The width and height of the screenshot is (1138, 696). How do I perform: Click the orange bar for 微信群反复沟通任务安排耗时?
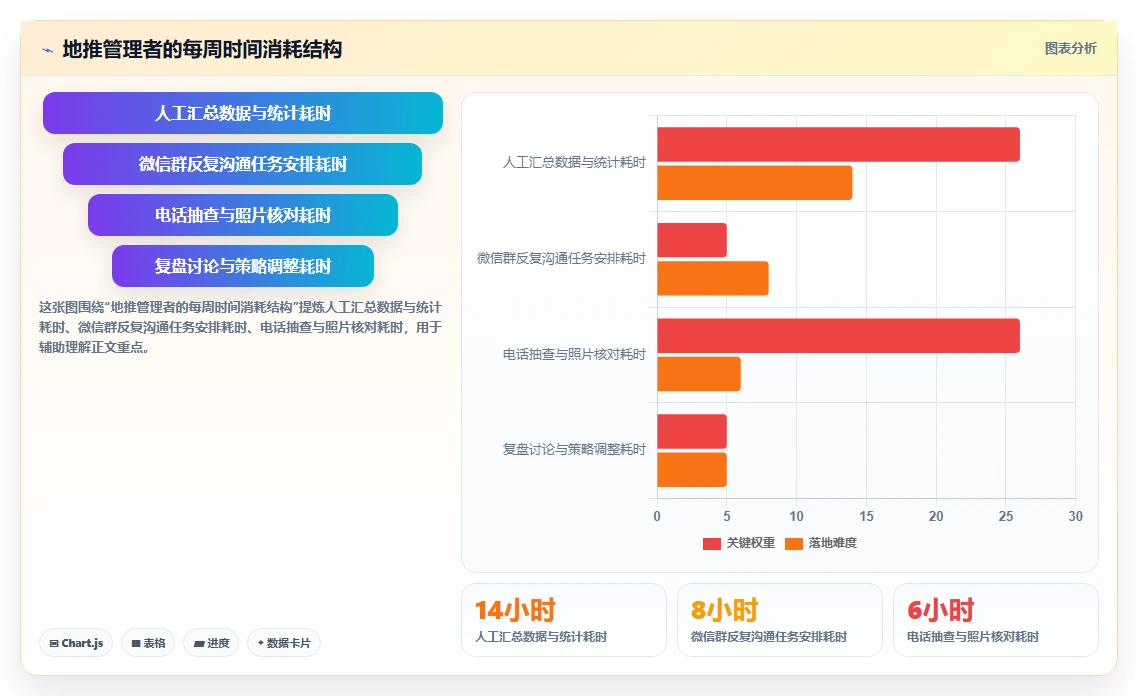(x=713, y=279)
